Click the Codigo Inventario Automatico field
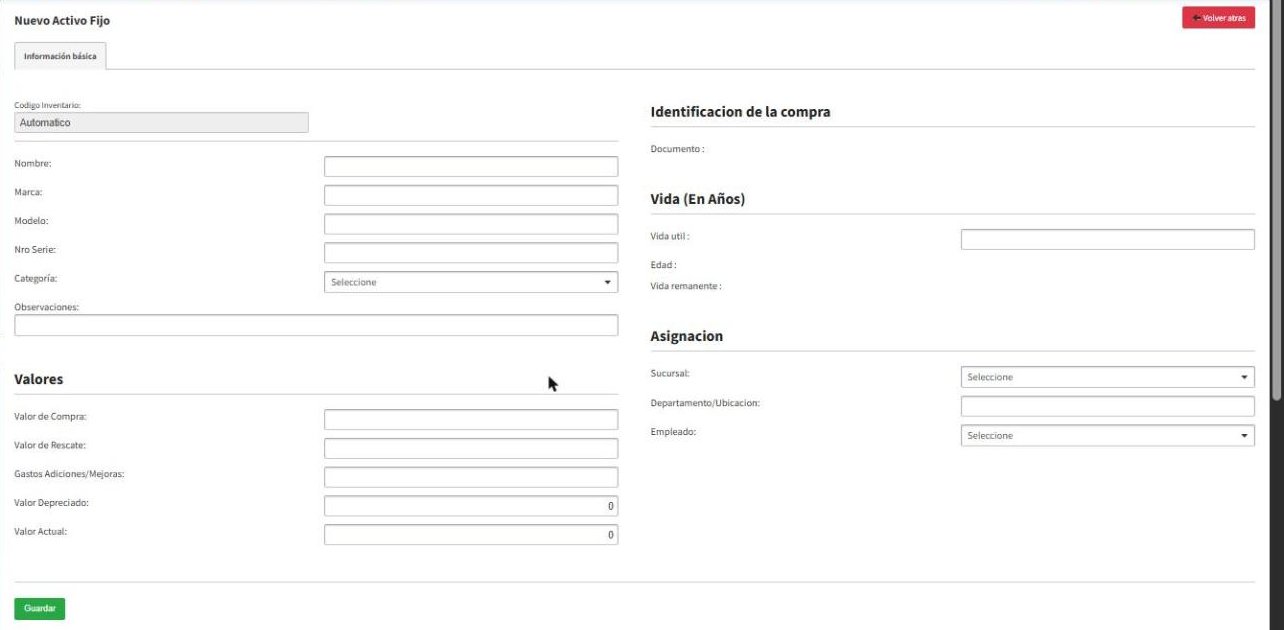 pos(162,122)
